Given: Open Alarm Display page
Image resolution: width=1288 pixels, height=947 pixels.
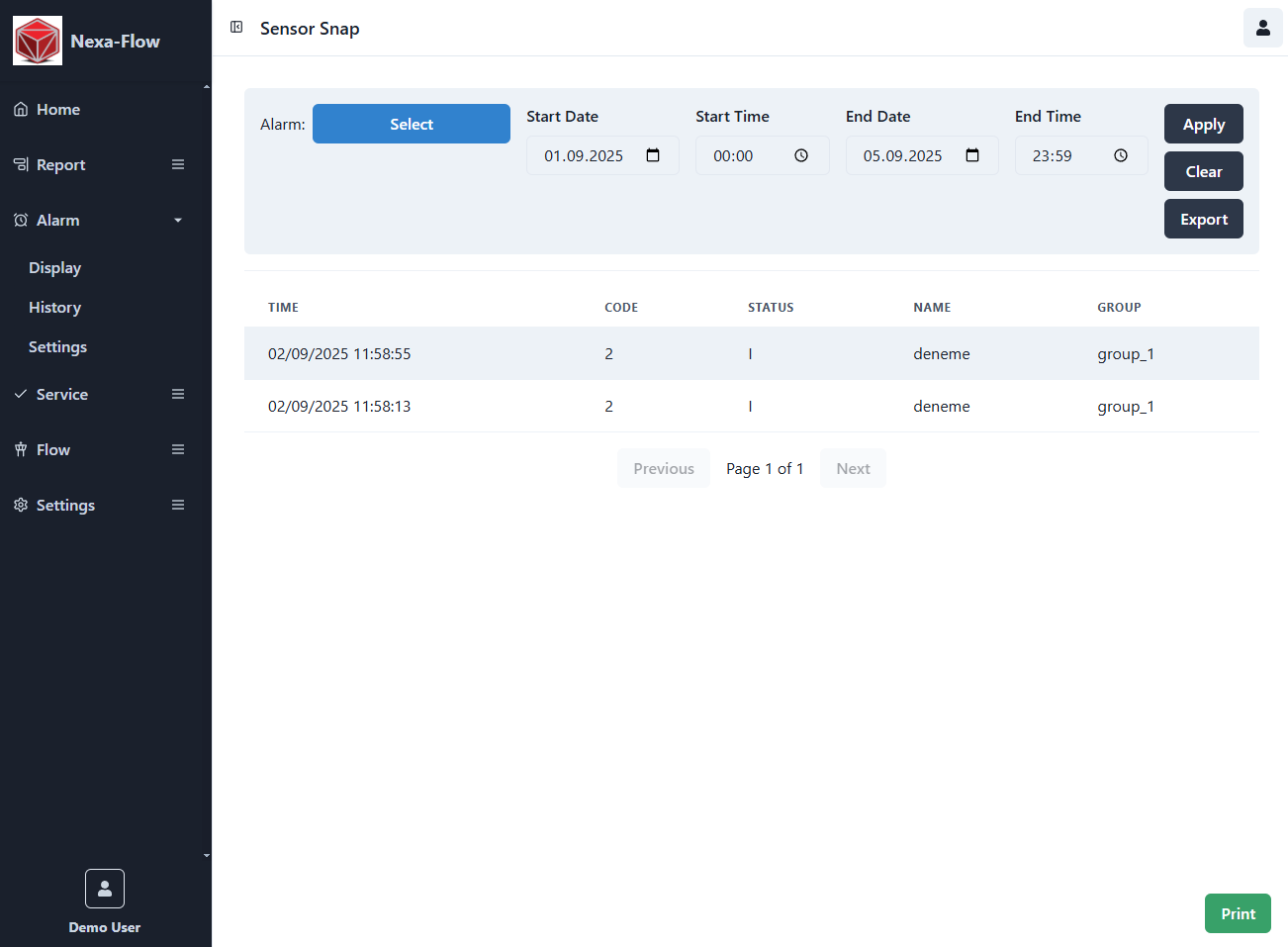Looking at the screenshot, I should pyautogui.click(x=54, y=267).
